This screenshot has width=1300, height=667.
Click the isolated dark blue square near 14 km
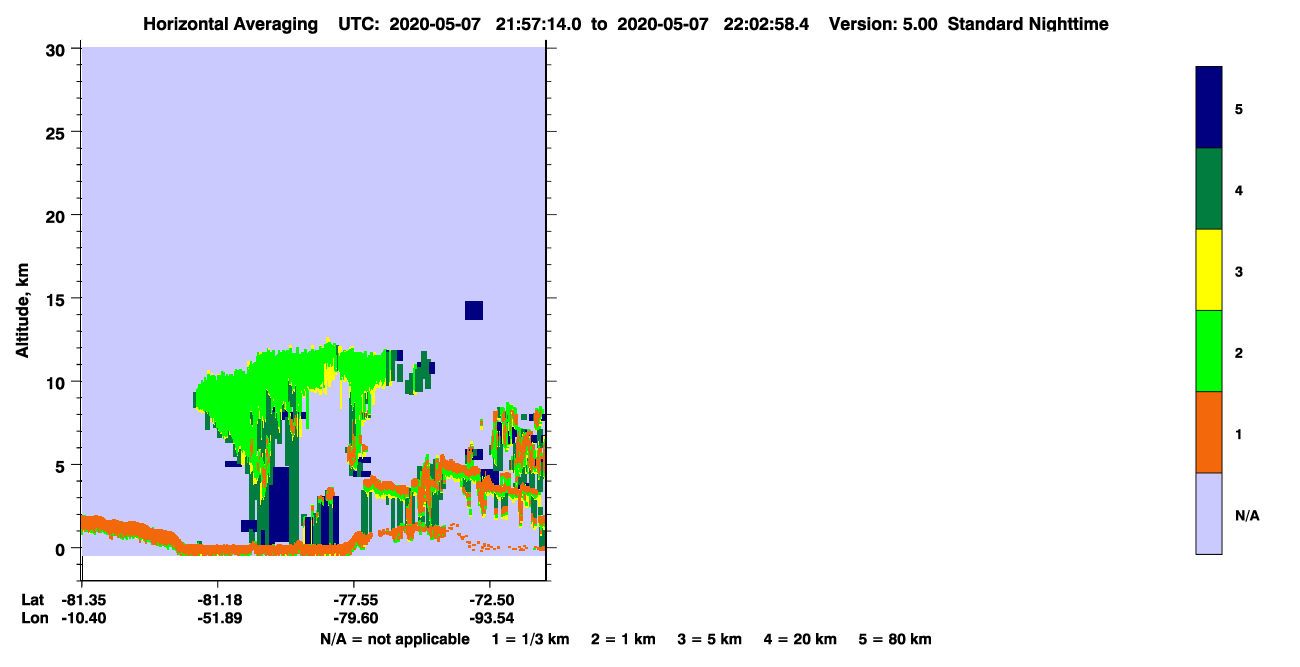click(474, 310)
